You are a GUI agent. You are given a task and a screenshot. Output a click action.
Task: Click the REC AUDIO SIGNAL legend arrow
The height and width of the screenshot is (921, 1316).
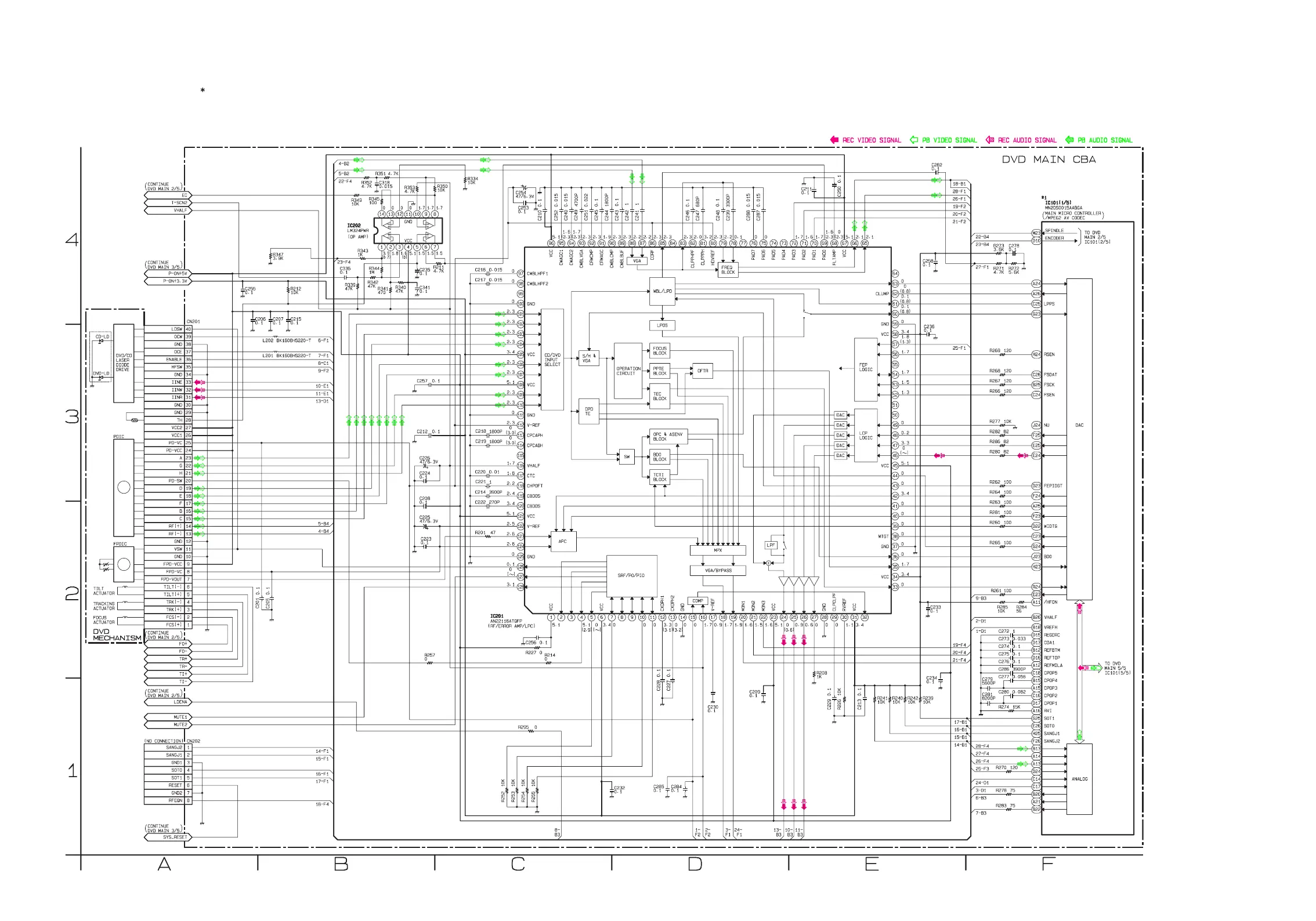[990, 140]
